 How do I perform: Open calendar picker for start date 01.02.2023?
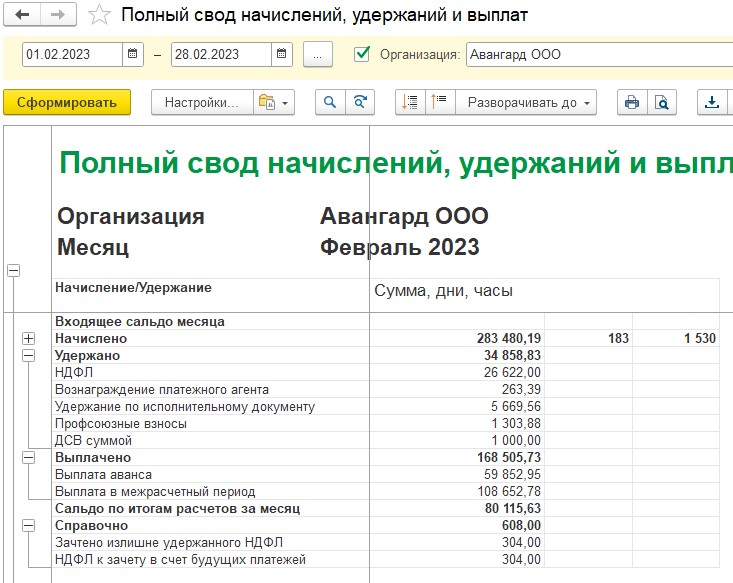click(x=133, y=54)
